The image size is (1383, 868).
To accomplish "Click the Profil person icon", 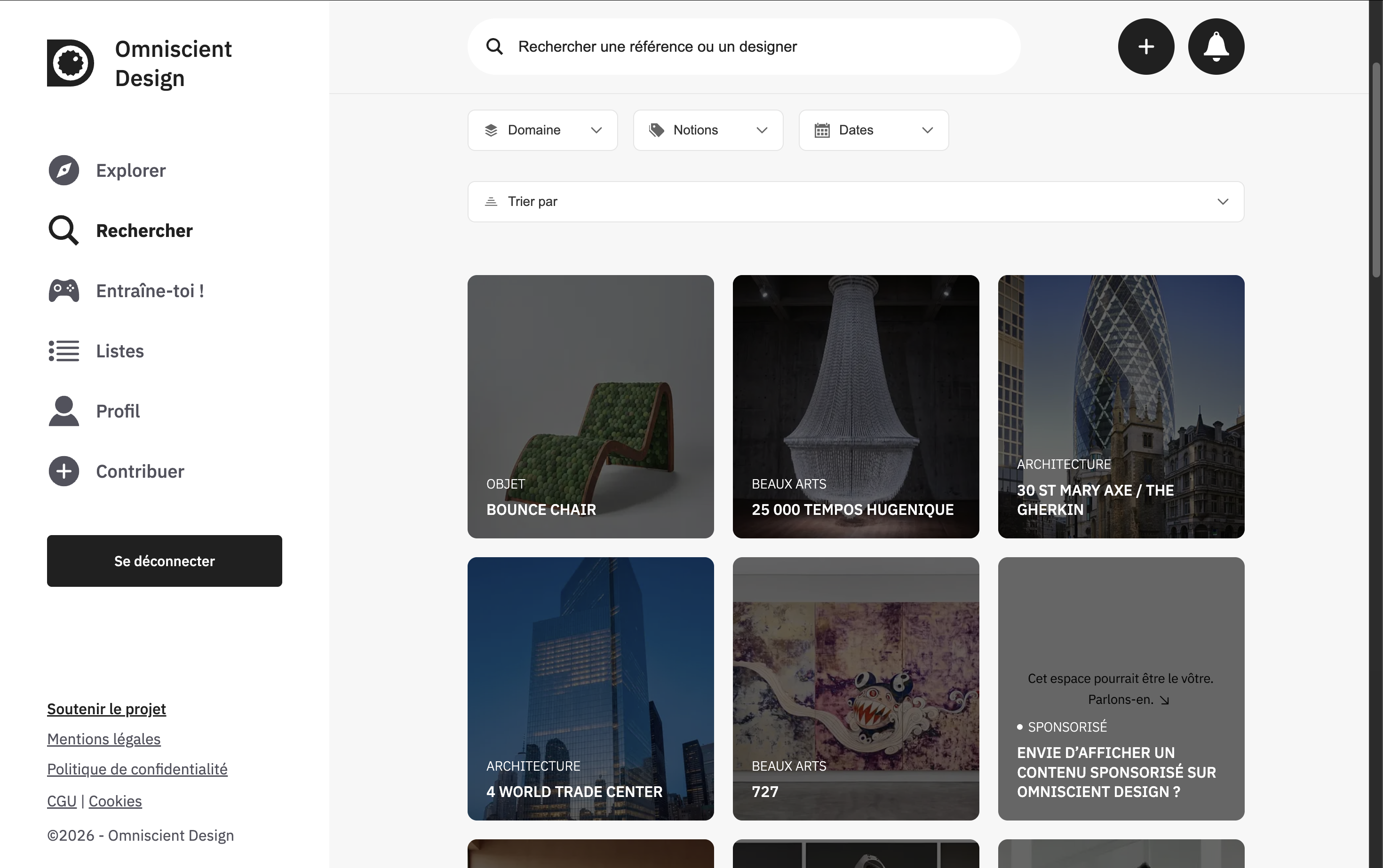I will click(64, 411).
